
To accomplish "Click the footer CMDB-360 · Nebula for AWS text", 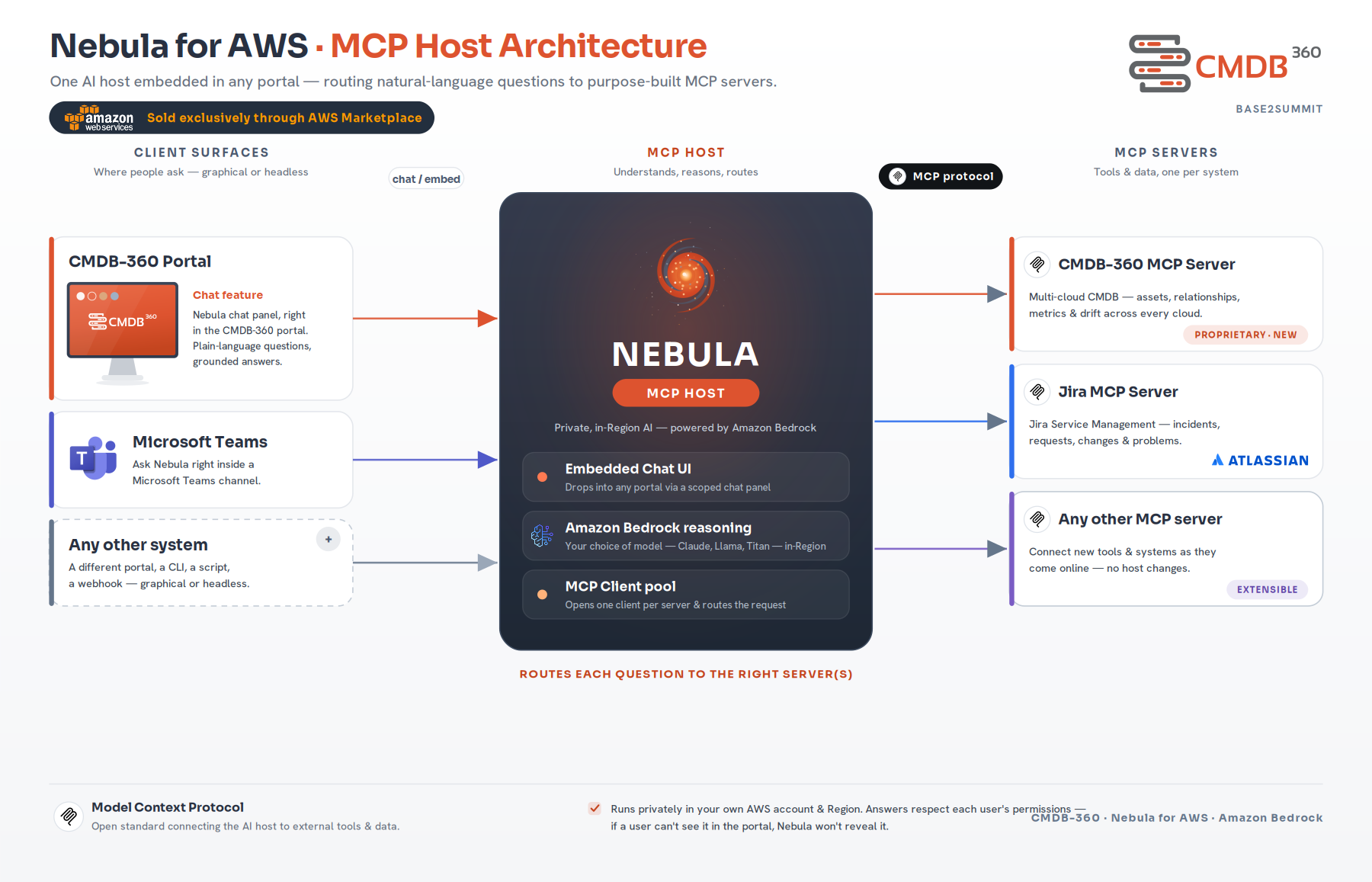I will tap(1177, 818).
